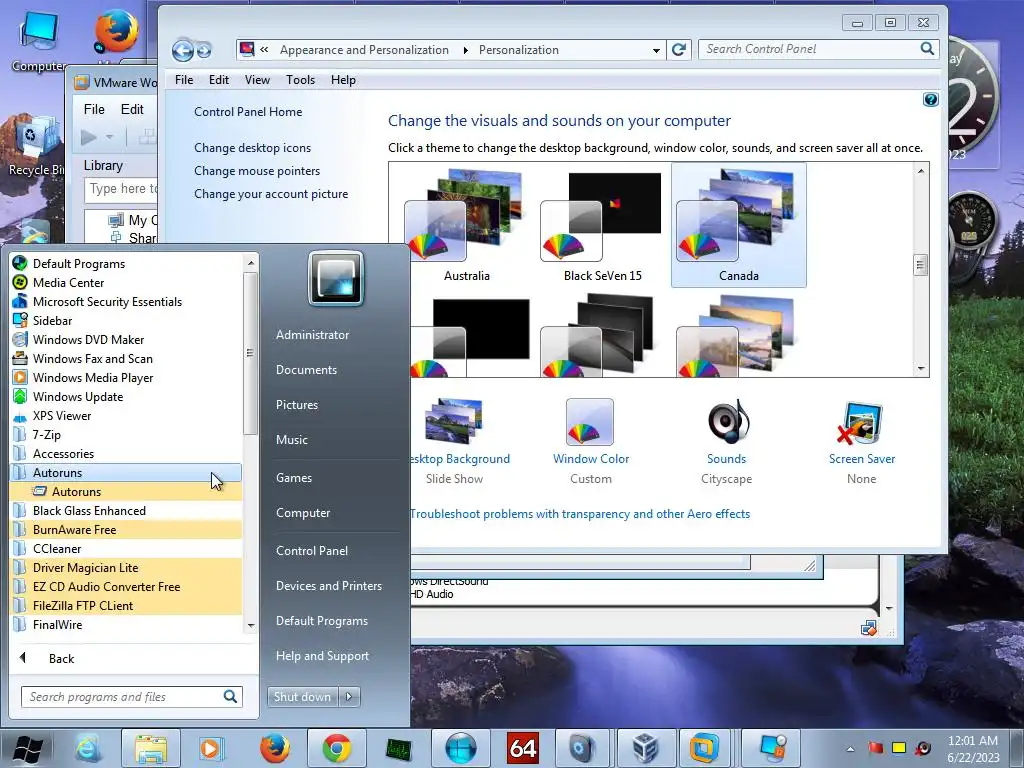Open Microsoft Security Essentials
This screenshot has height=768, width=1024.
127,302
